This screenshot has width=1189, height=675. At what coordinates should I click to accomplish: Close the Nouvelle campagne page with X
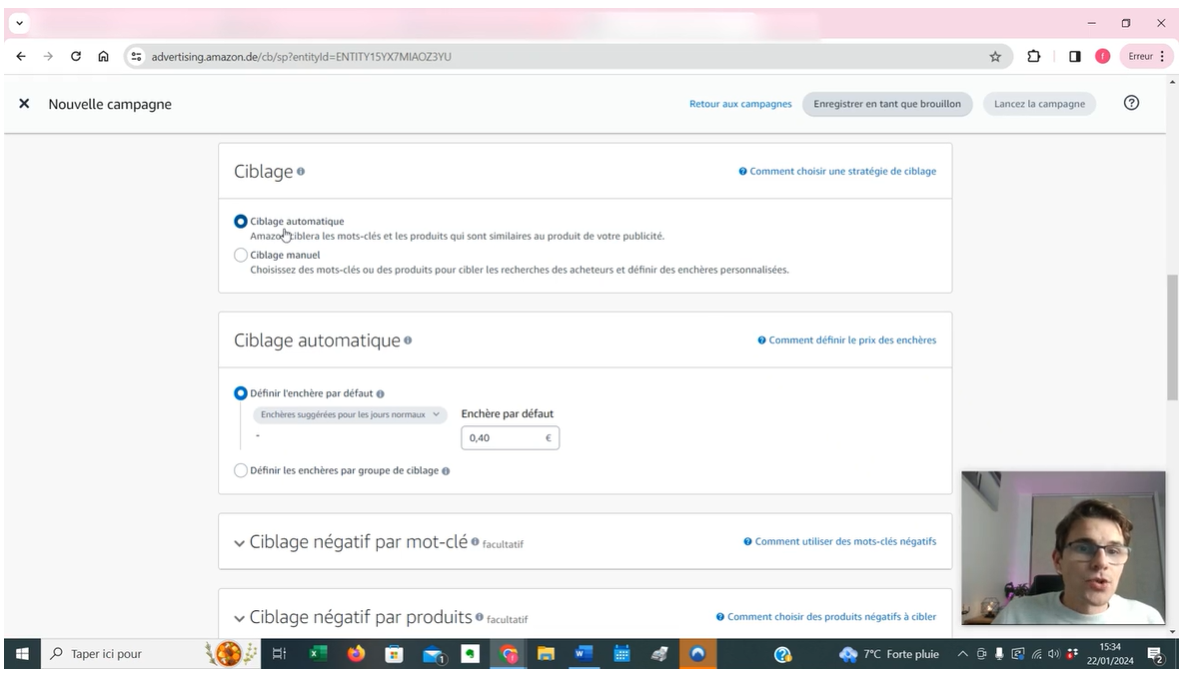click(x=24, y=104)
